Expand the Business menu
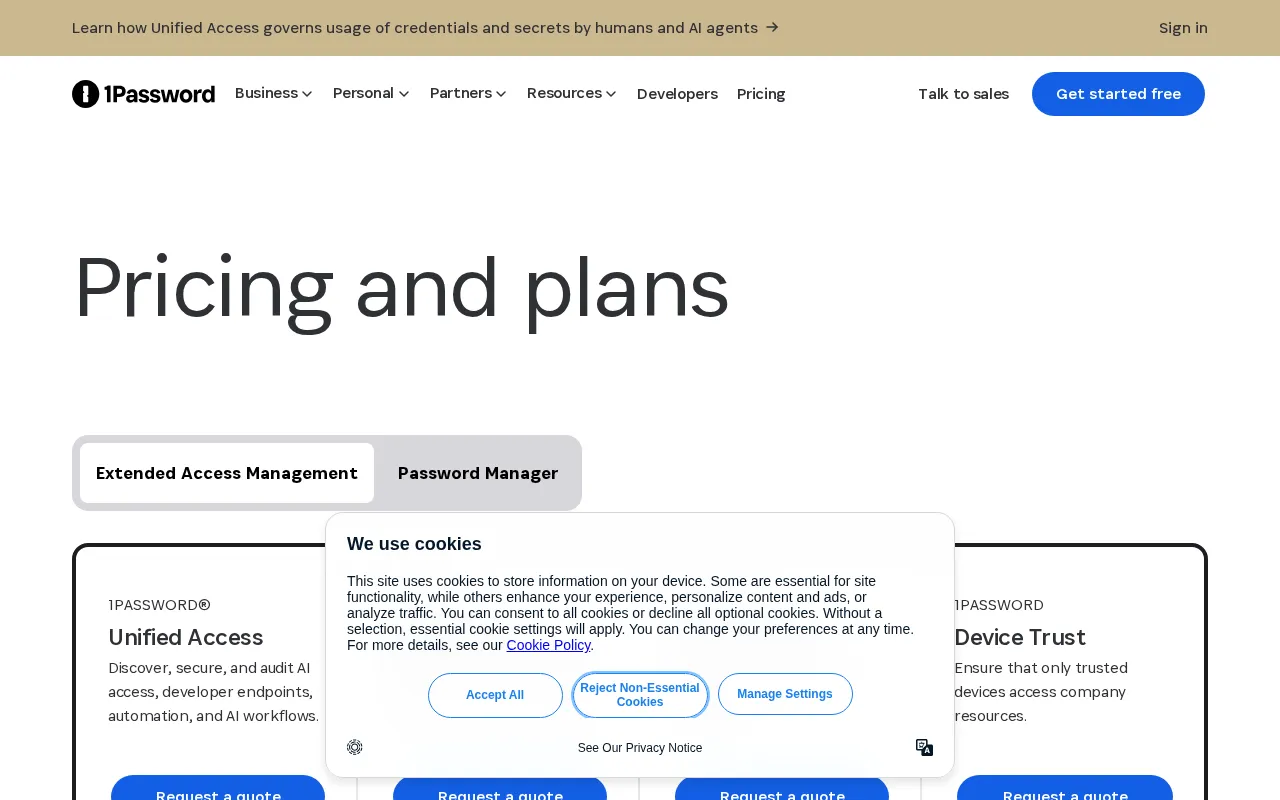This screenshot has height=800, width=1280. pos(274,93)
